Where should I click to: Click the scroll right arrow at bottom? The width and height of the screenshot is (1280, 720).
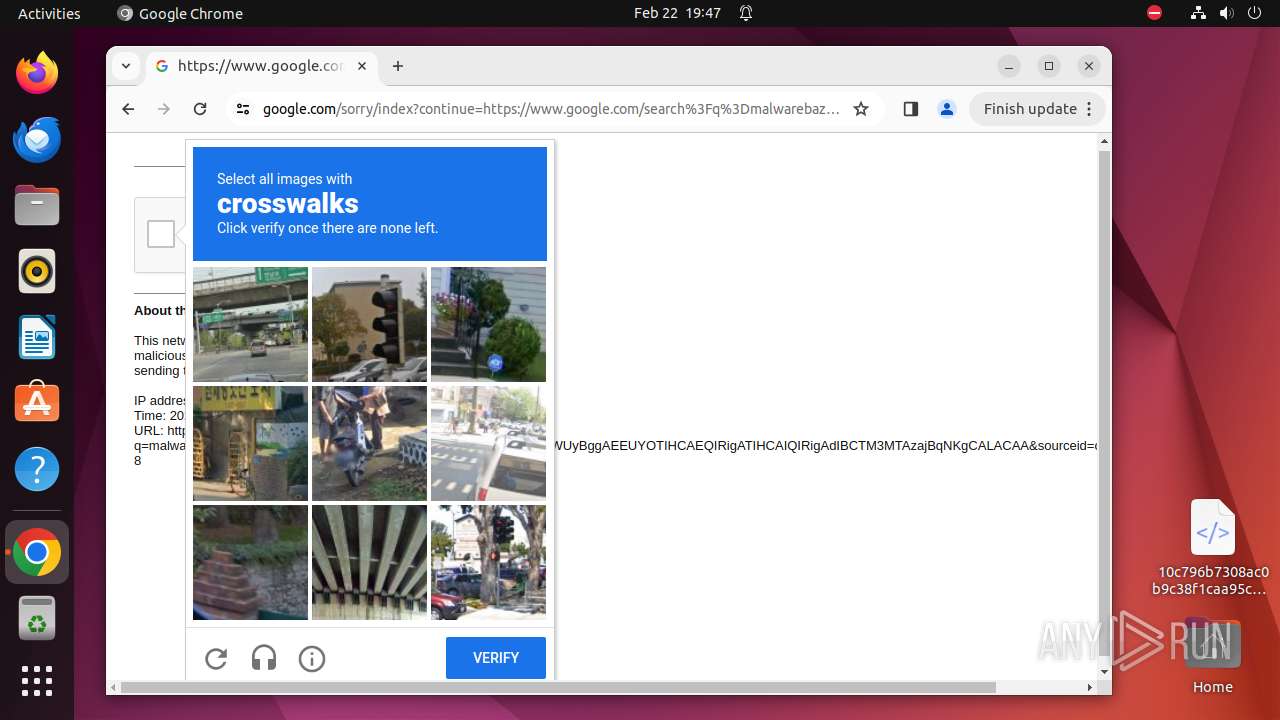tap(1090, 687)
